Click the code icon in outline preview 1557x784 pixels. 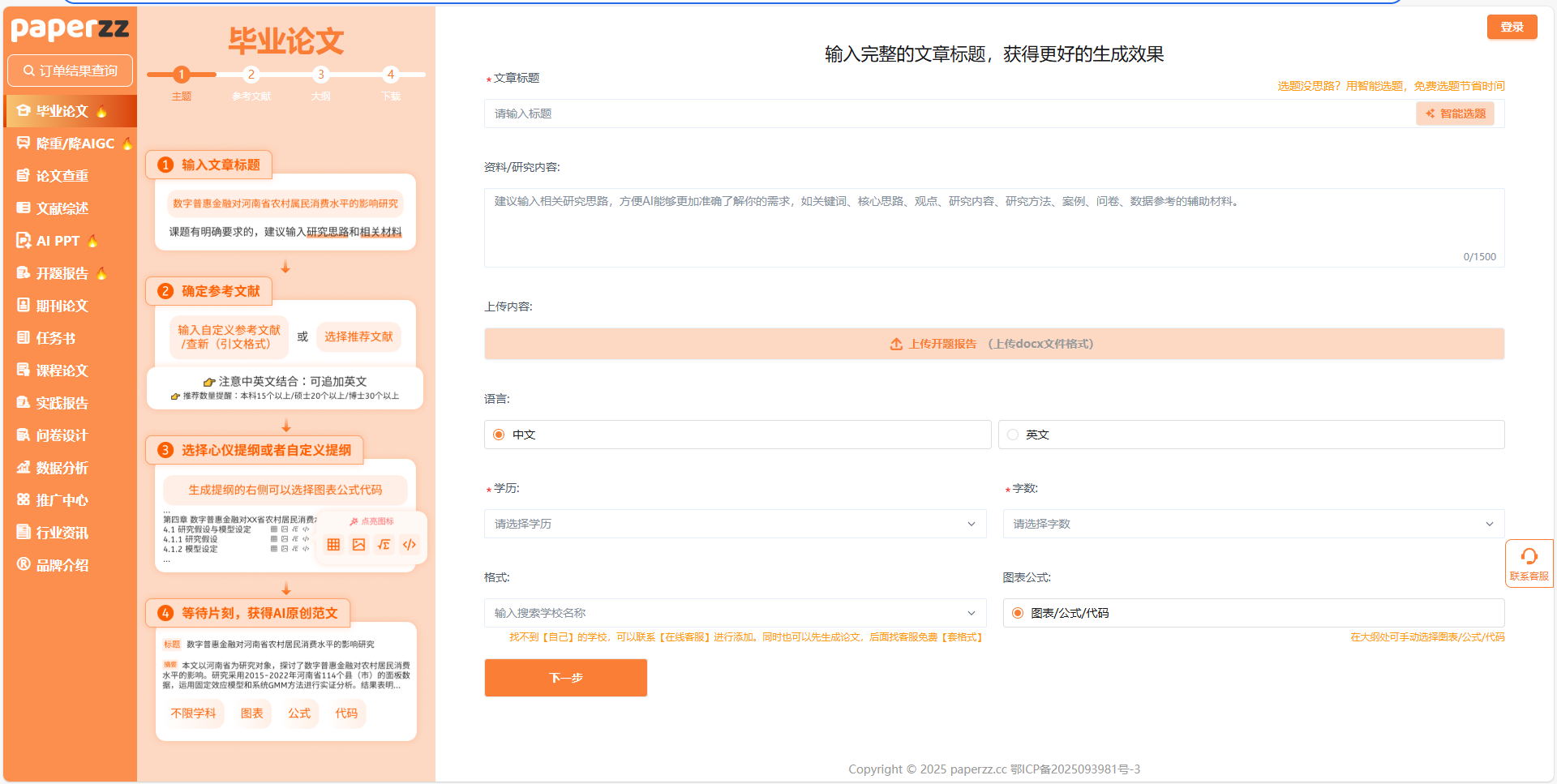click(x=410, y=545)
